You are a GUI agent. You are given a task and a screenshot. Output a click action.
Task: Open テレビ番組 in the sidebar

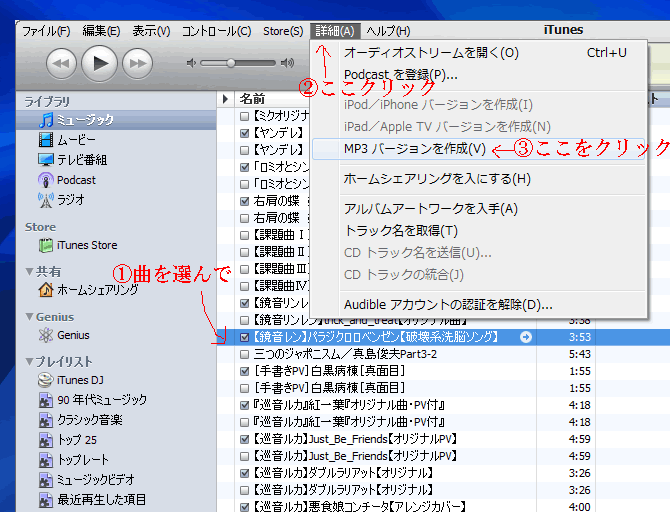[81, 160]
